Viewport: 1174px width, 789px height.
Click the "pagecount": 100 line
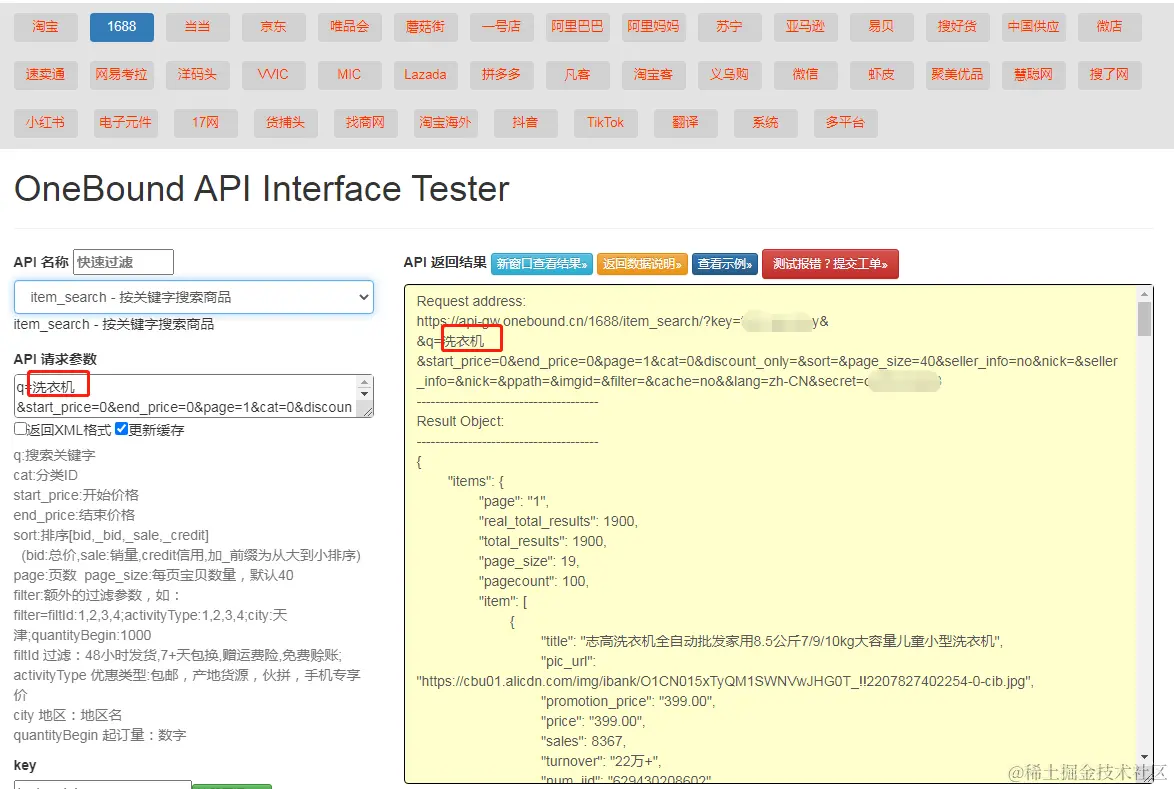(534, 581)
